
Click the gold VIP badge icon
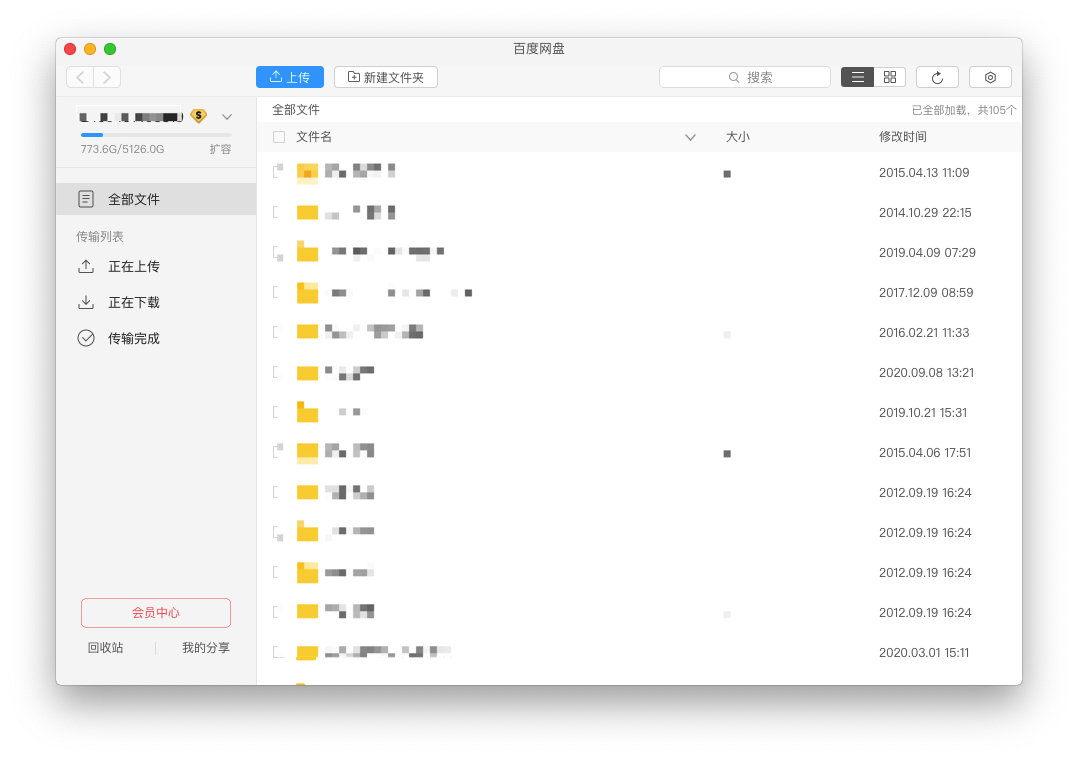point(199,116)
